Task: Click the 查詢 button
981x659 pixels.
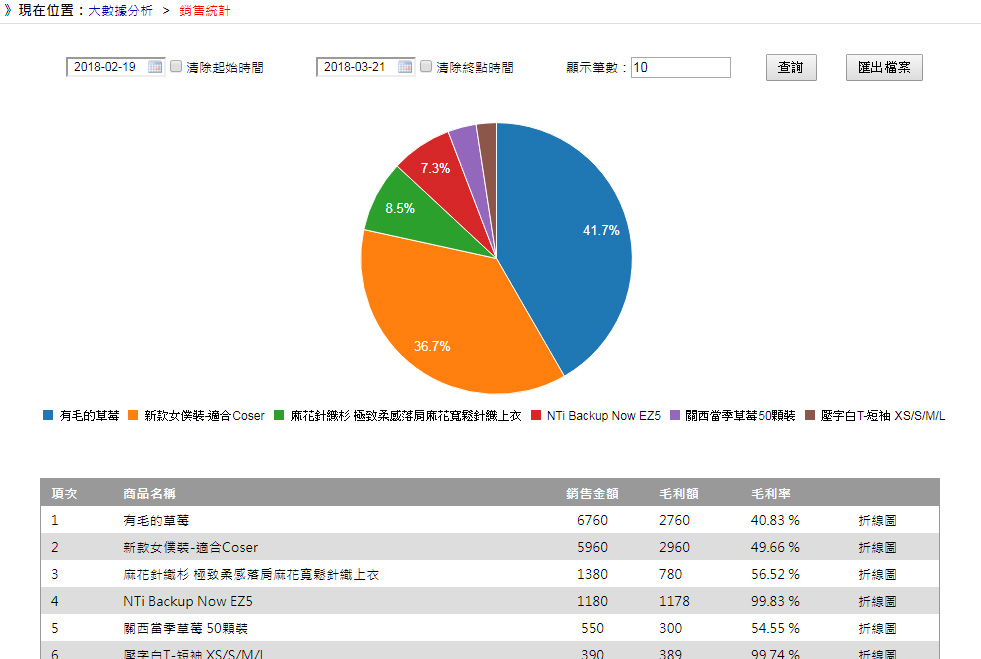Action: [791, 68]
